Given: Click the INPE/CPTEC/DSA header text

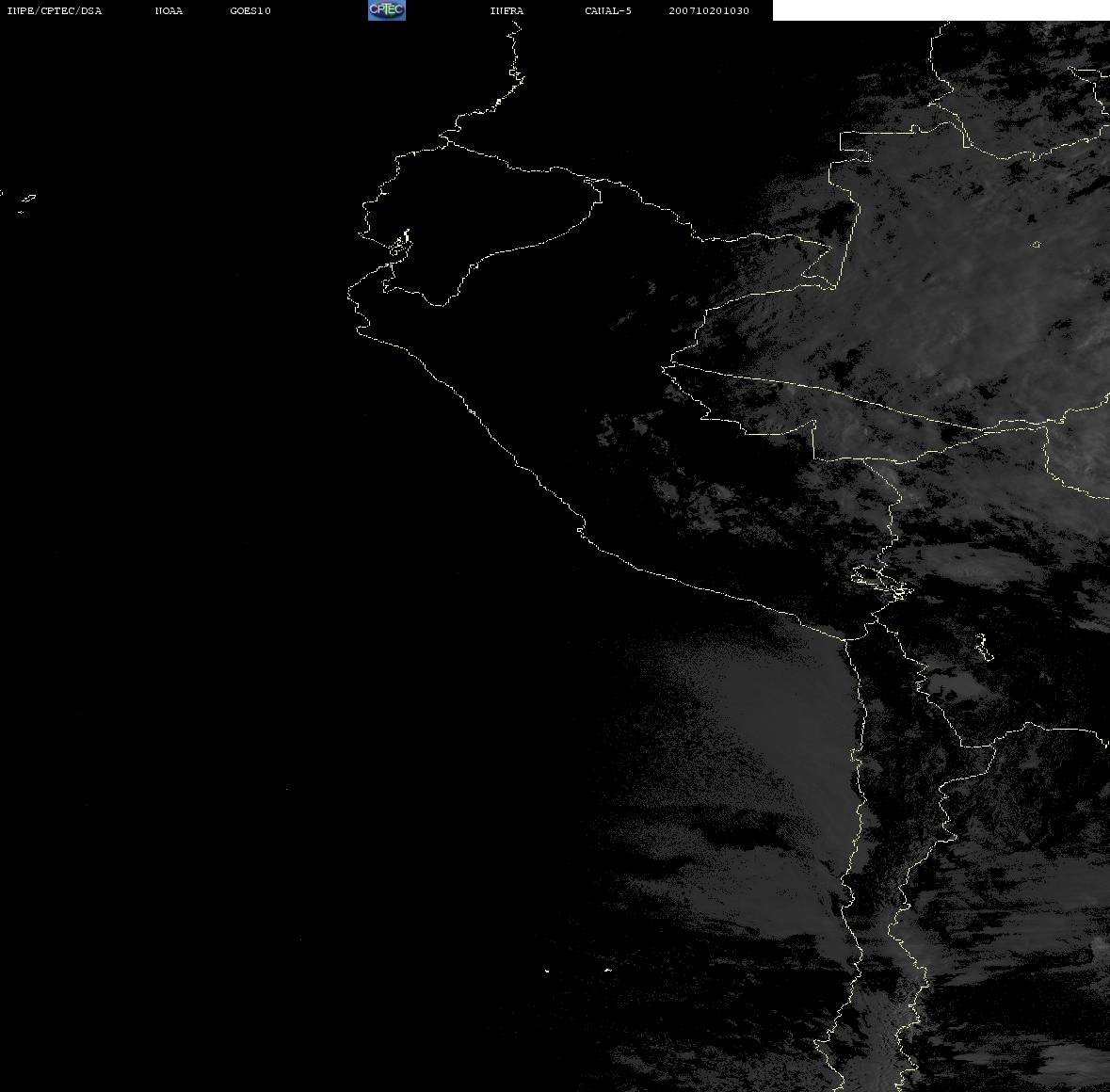Looking at the screenshot, I should tap(55, 10).
